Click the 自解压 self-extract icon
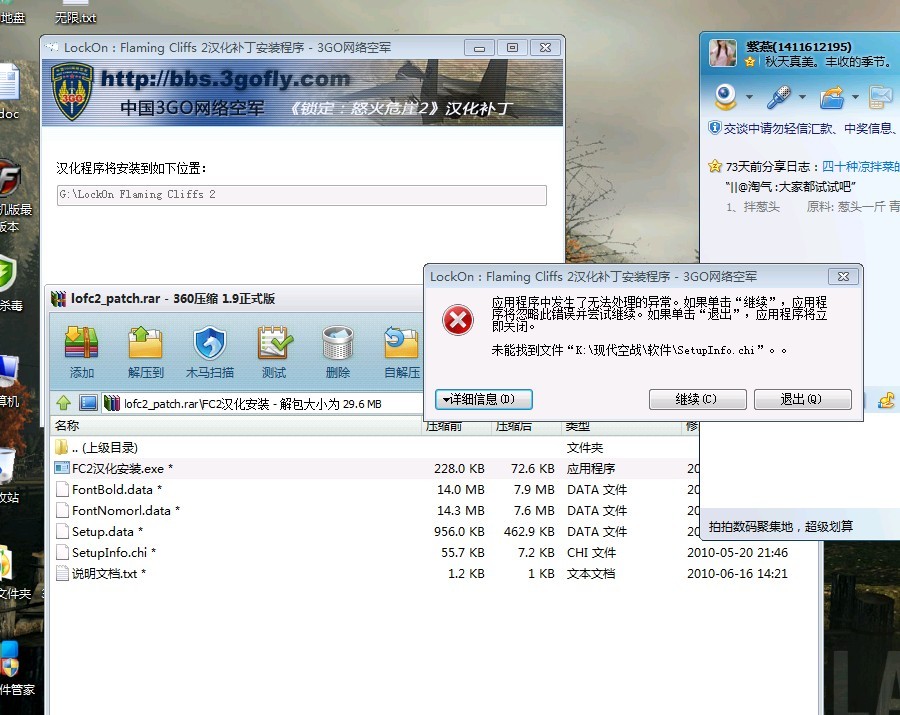 point(402,351)
